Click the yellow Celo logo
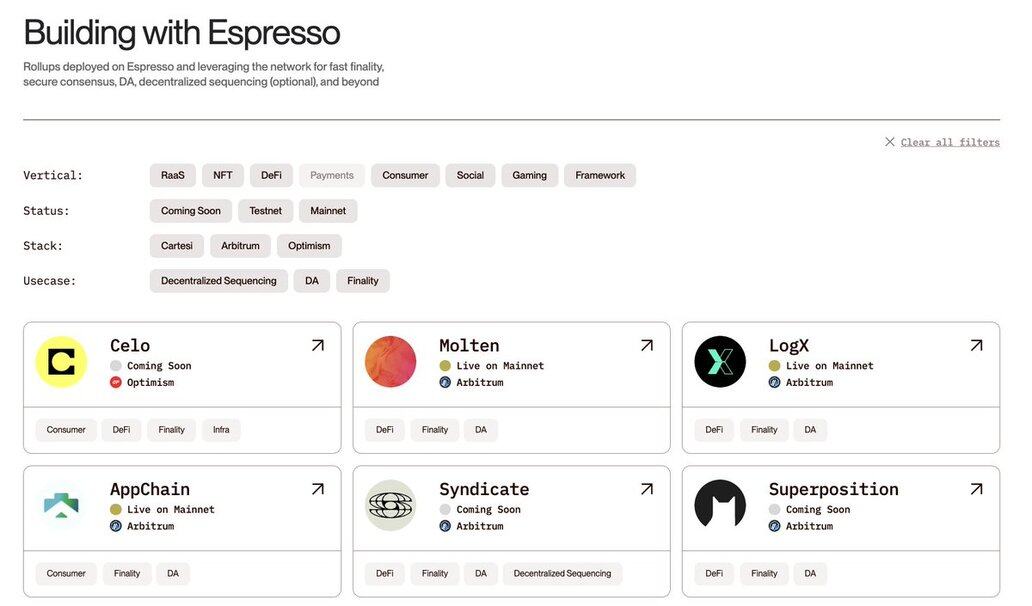 tap(61, 362)
